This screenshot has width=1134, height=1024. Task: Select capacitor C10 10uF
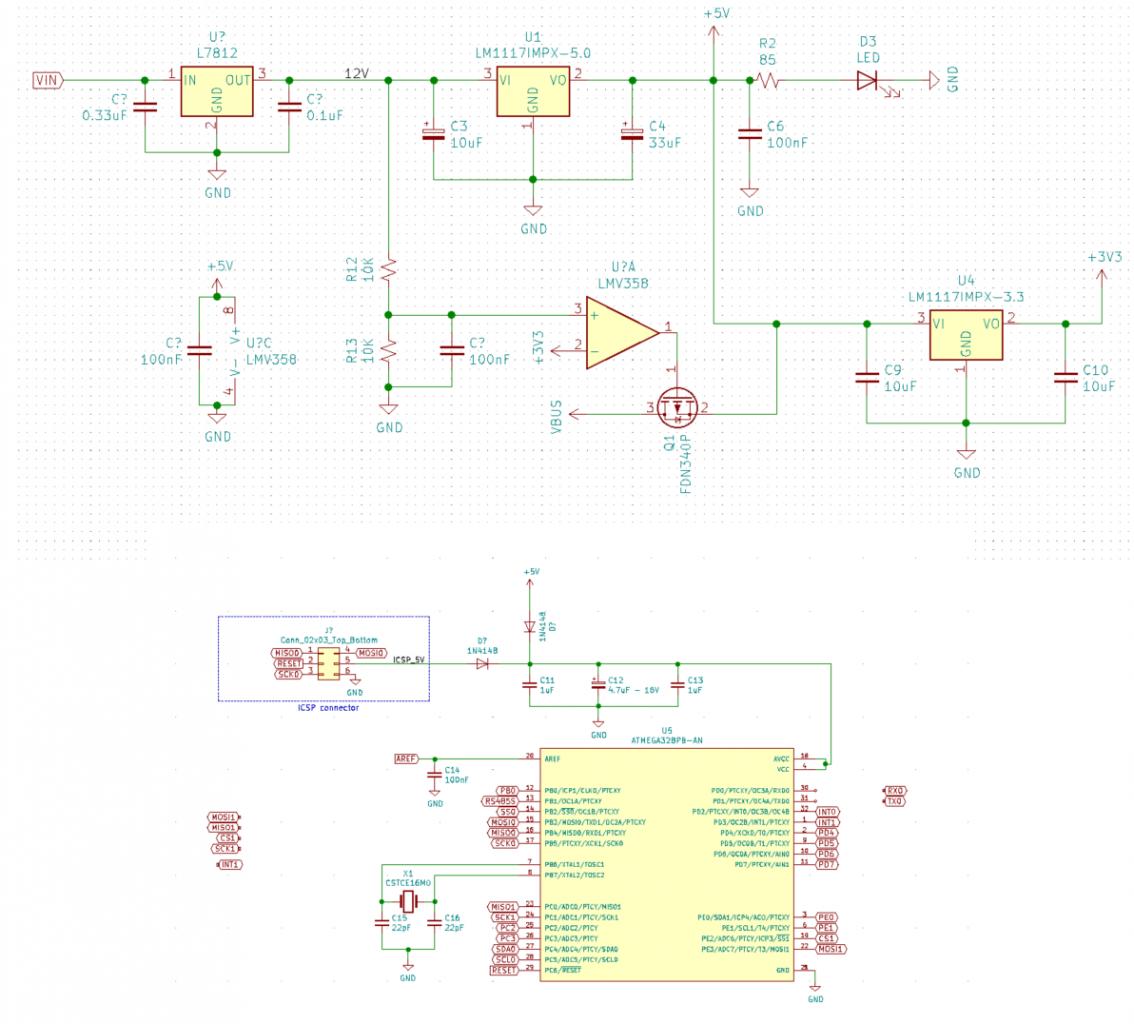(x=1065, y=377)
